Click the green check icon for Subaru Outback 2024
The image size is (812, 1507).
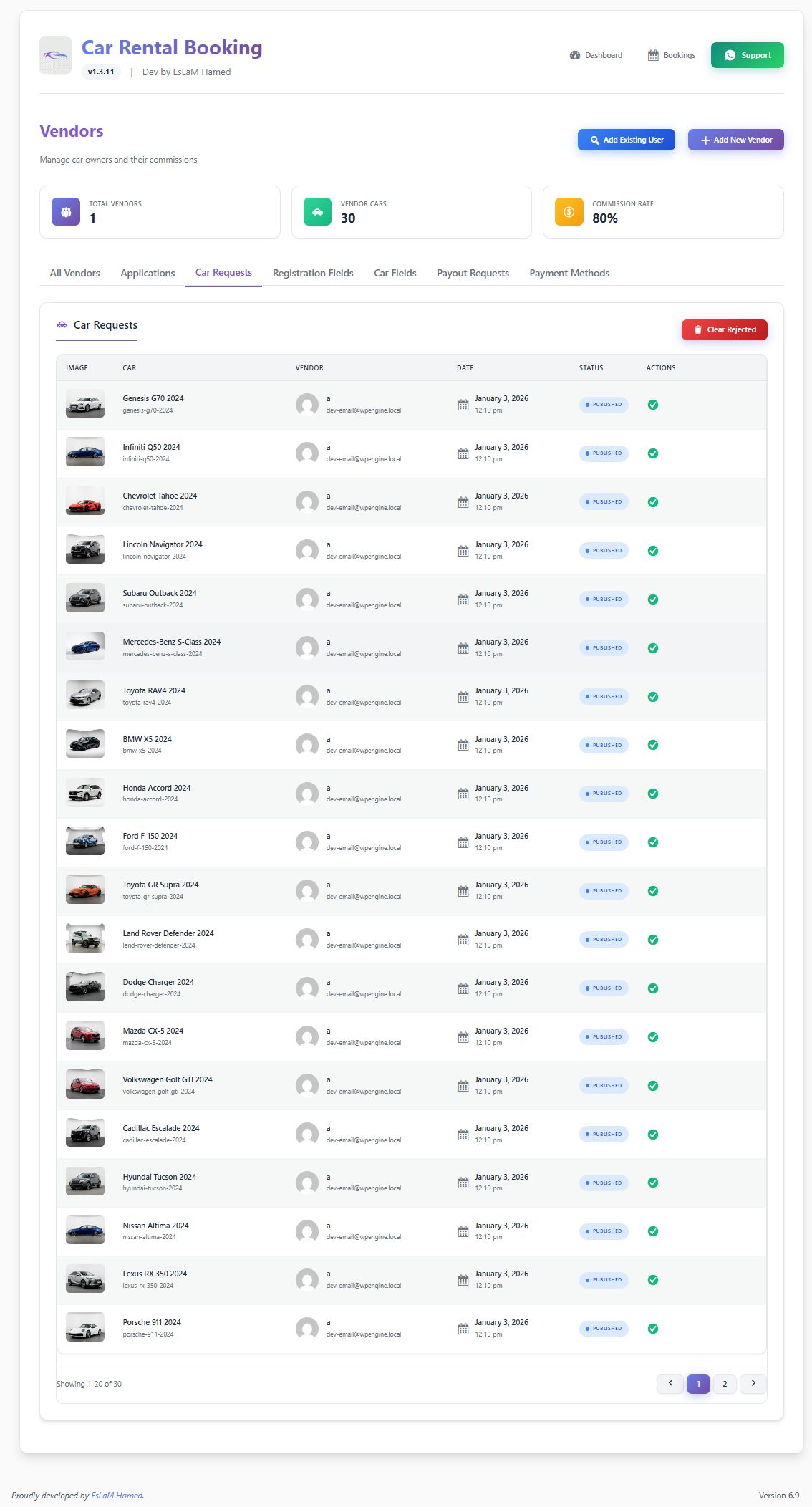pos(653,600)
